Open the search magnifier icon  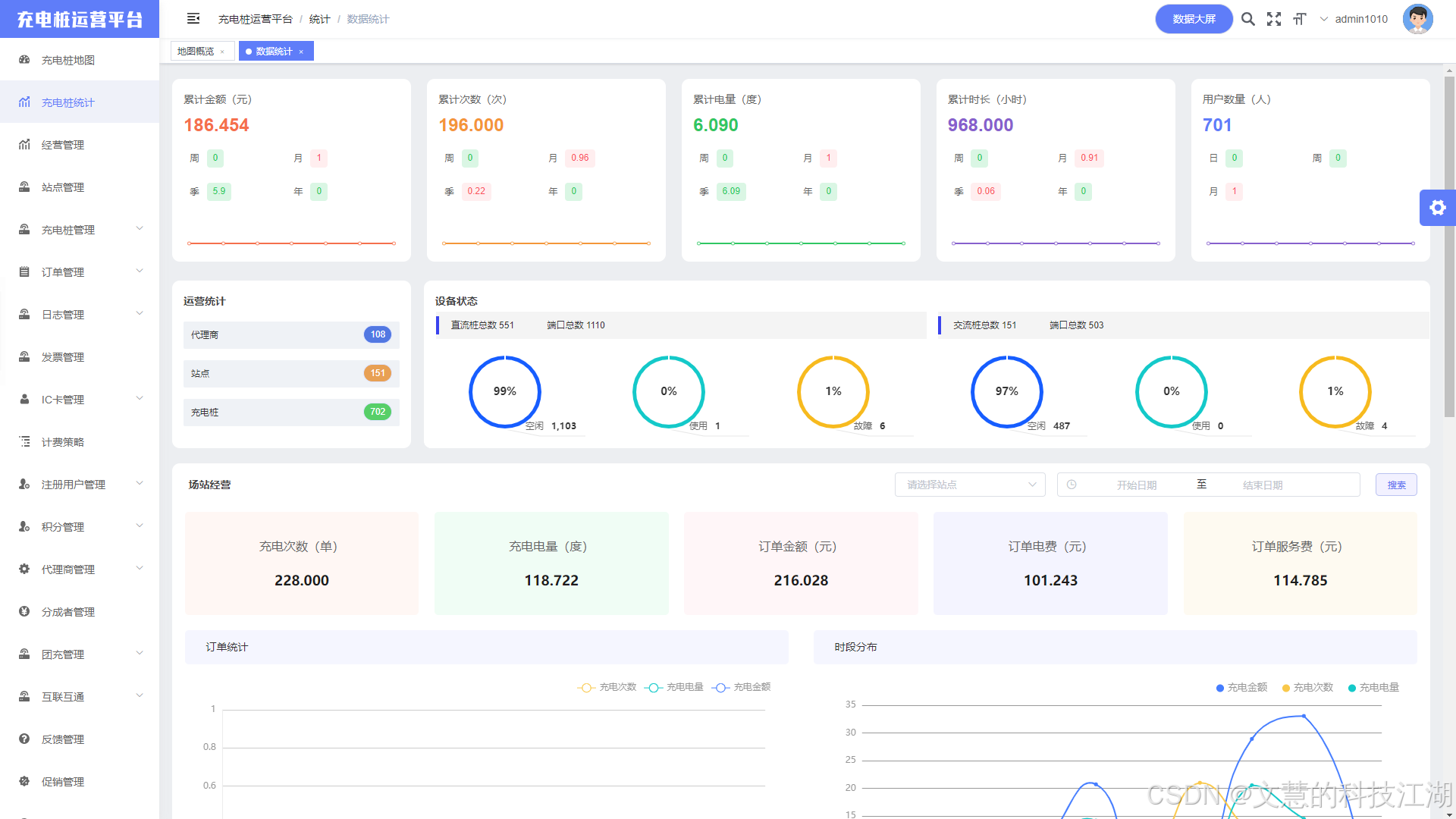1247,19
